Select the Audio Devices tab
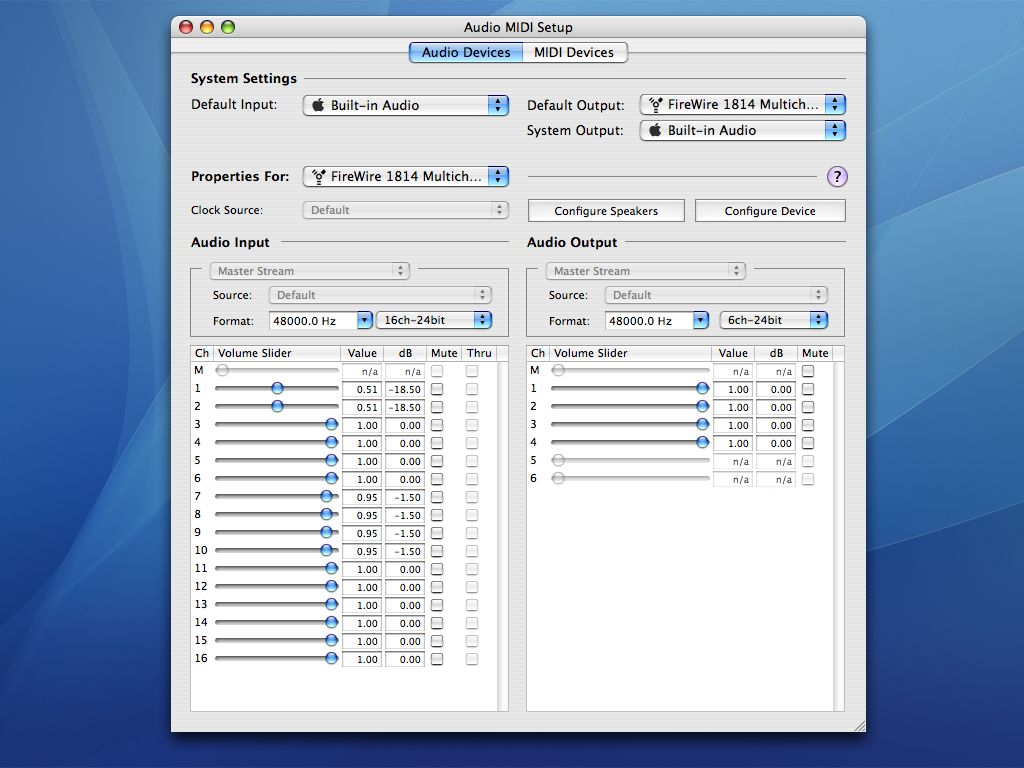 click(x=466, y=52)
